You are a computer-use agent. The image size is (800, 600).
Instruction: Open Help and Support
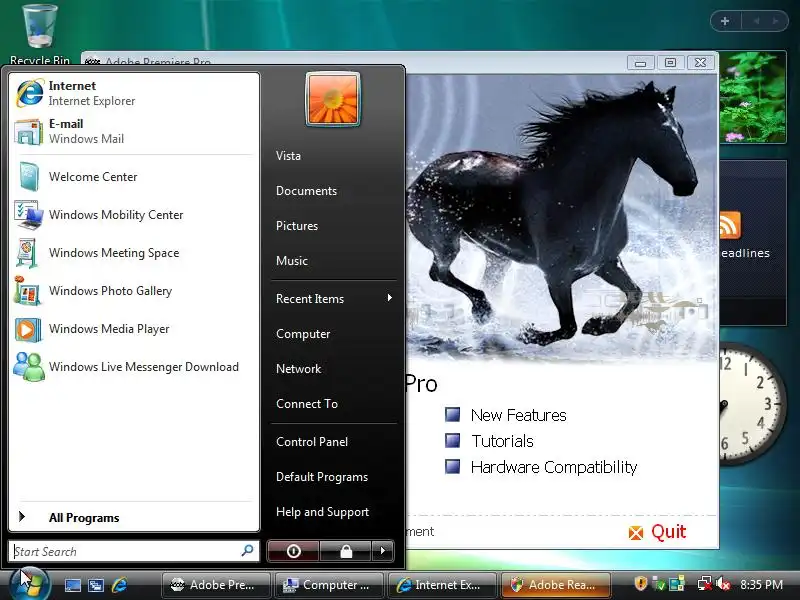coord(322,512)
